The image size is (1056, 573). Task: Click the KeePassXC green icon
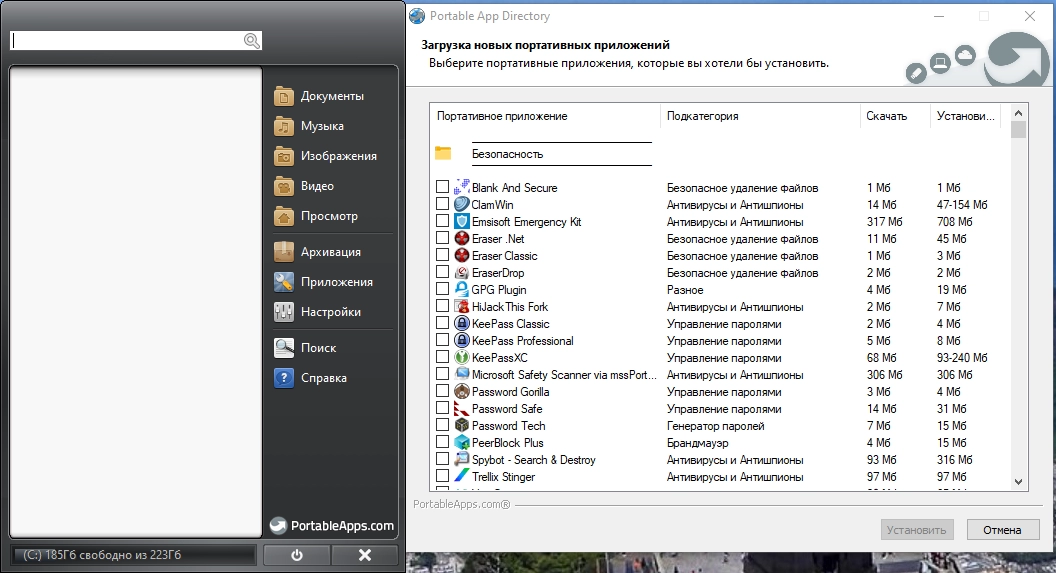pyautogui.click(x=461, y=358)
